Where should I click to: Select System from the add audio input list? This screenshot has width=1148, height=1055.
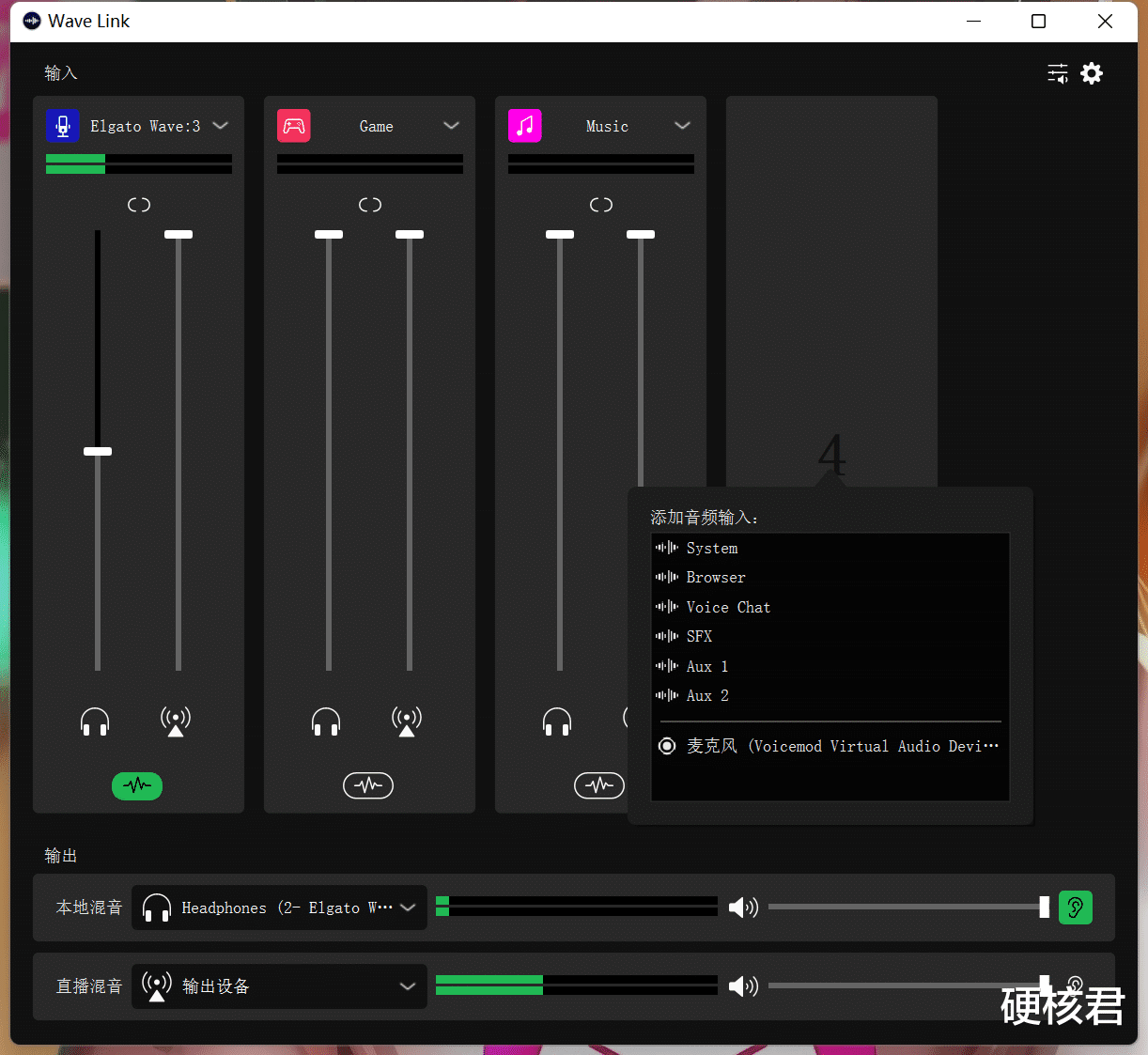(711, 548)
